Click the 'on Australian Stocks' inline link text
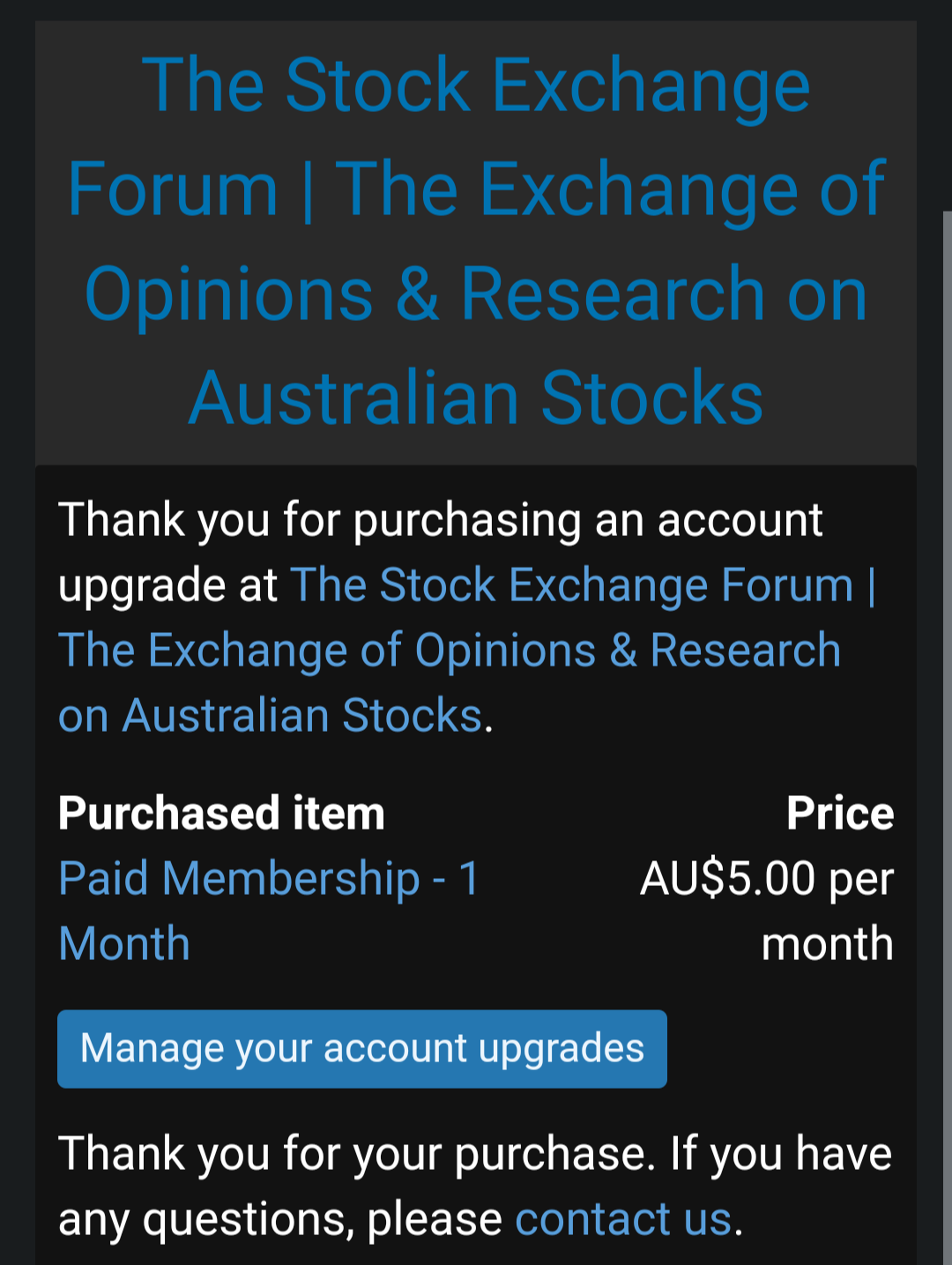 click(270, 716)
